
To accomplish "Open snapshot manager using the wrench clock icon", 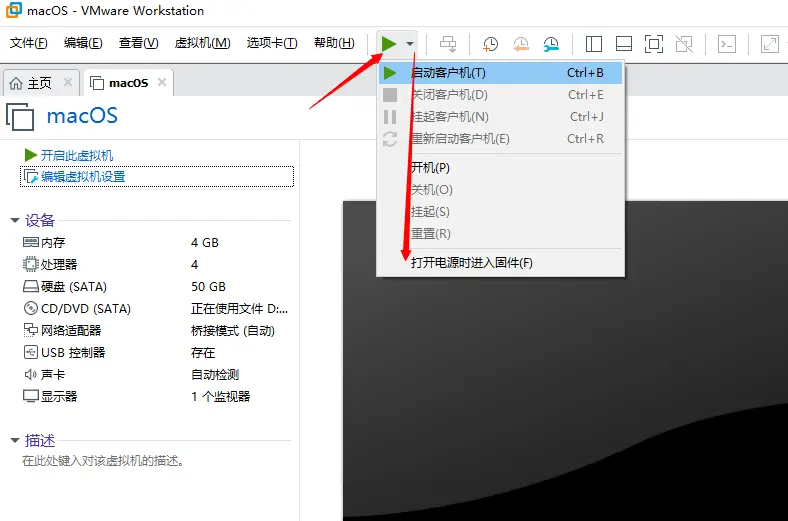I will (x=551, y=44).
